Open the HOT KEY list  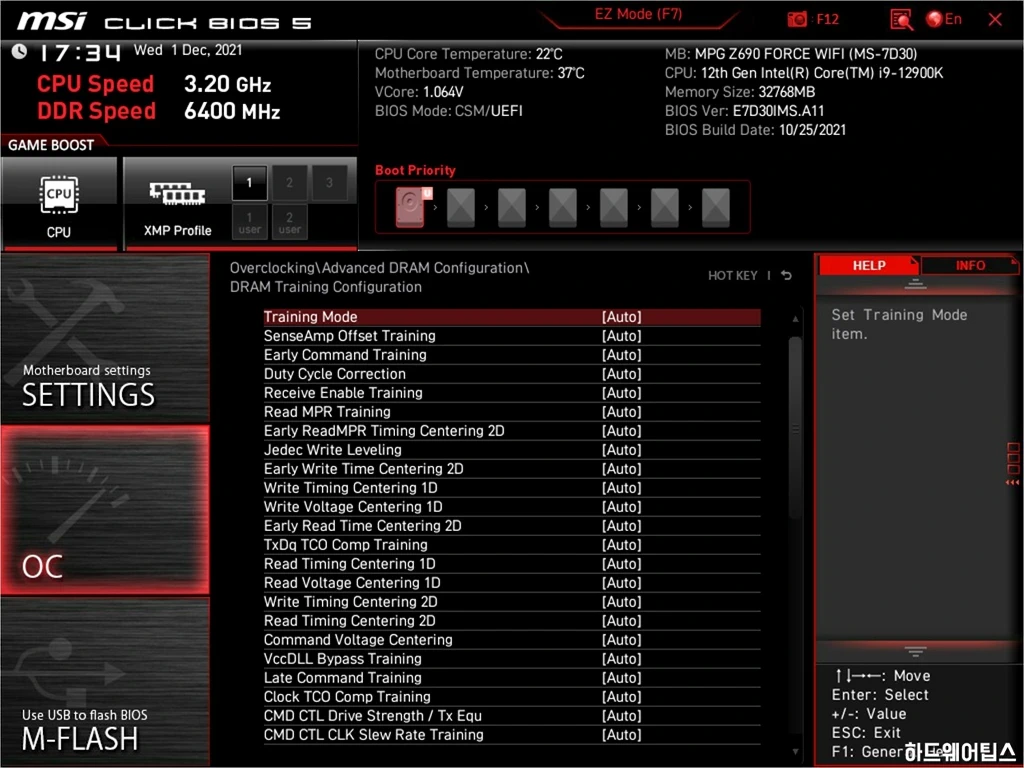point(733,276)
